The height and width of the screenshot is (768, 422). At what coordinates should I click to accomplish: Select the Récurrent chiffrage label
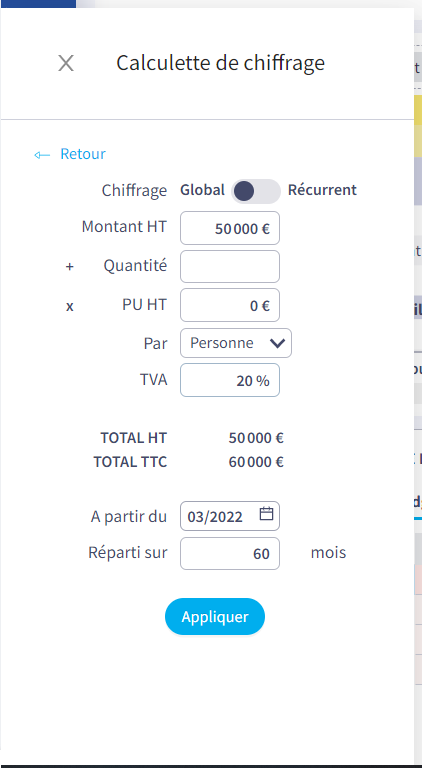tap(322, 190)
